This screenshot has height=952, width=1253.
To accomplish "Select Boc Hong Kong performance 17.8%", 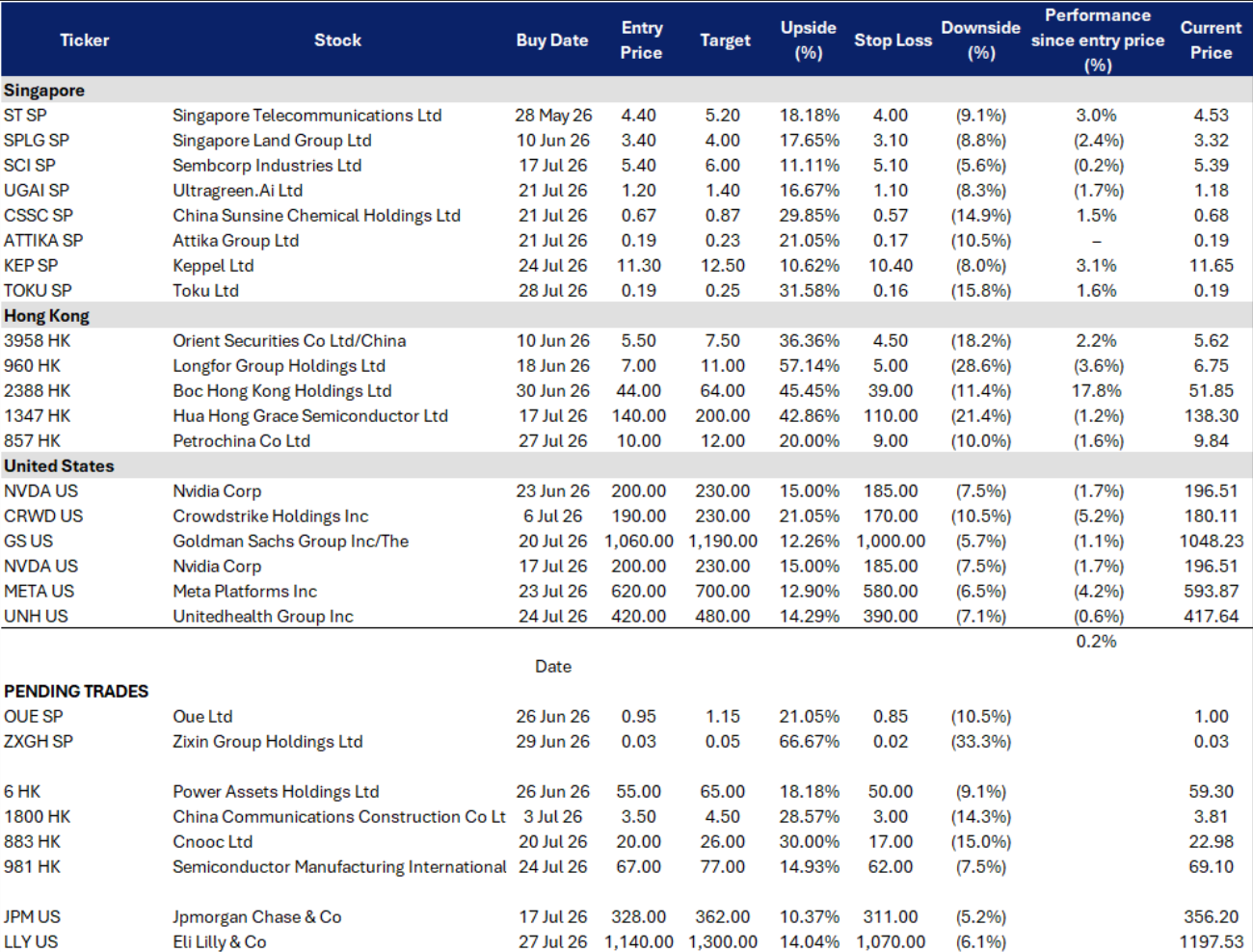I will point(1097,391).
